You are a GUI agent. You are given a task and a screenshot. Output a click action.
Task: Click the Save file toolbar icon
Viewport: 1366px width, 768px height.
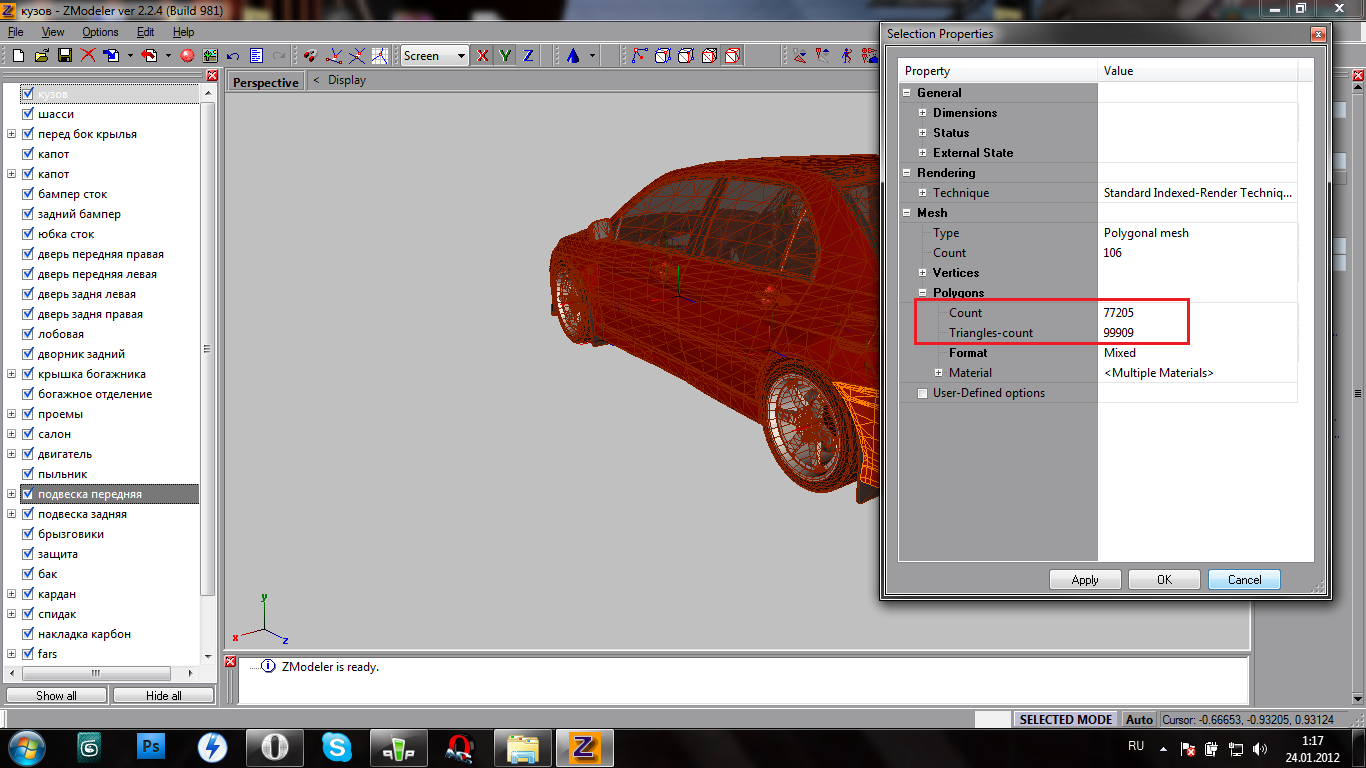click(x=65, y=56)
